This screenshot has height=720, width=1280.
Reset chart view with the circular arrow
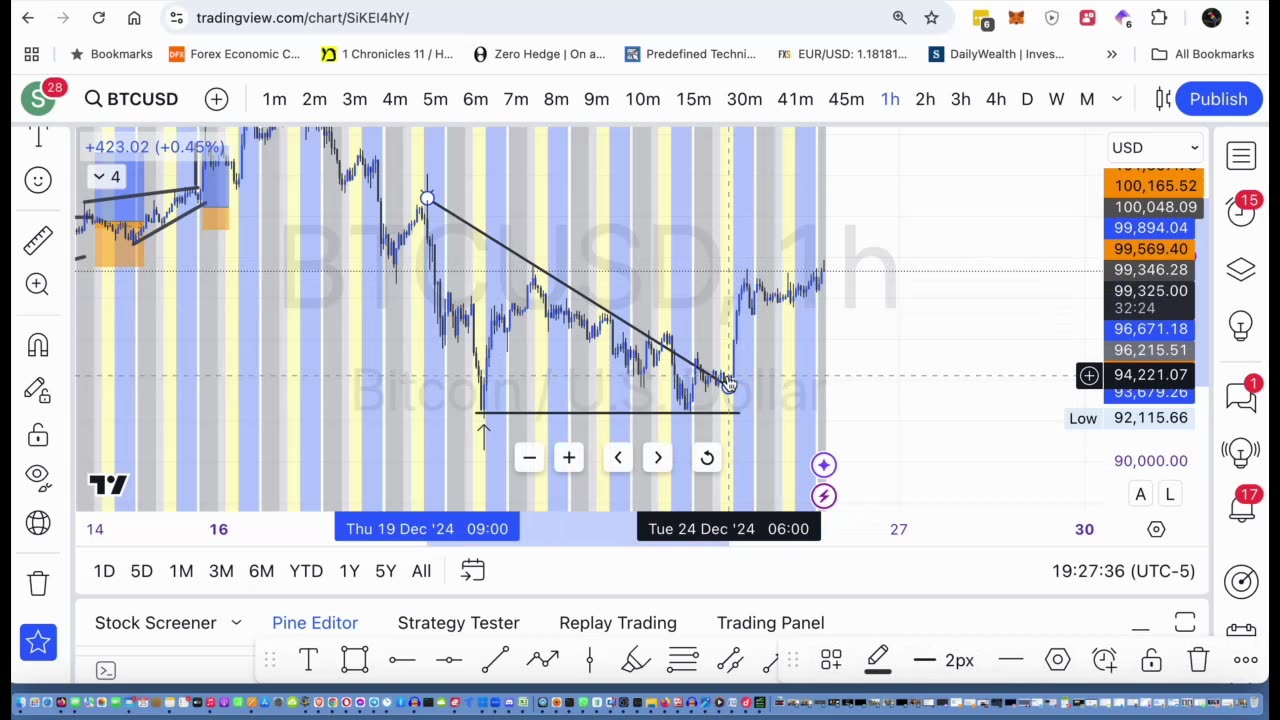pos(707,457)
